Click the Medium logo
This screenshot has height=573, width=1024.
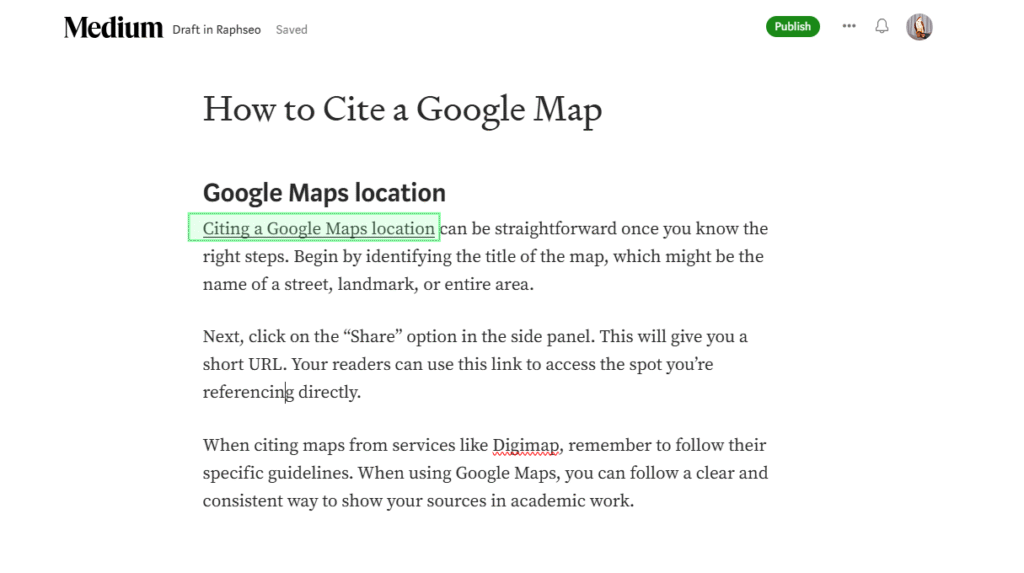(x=113, y=27)
